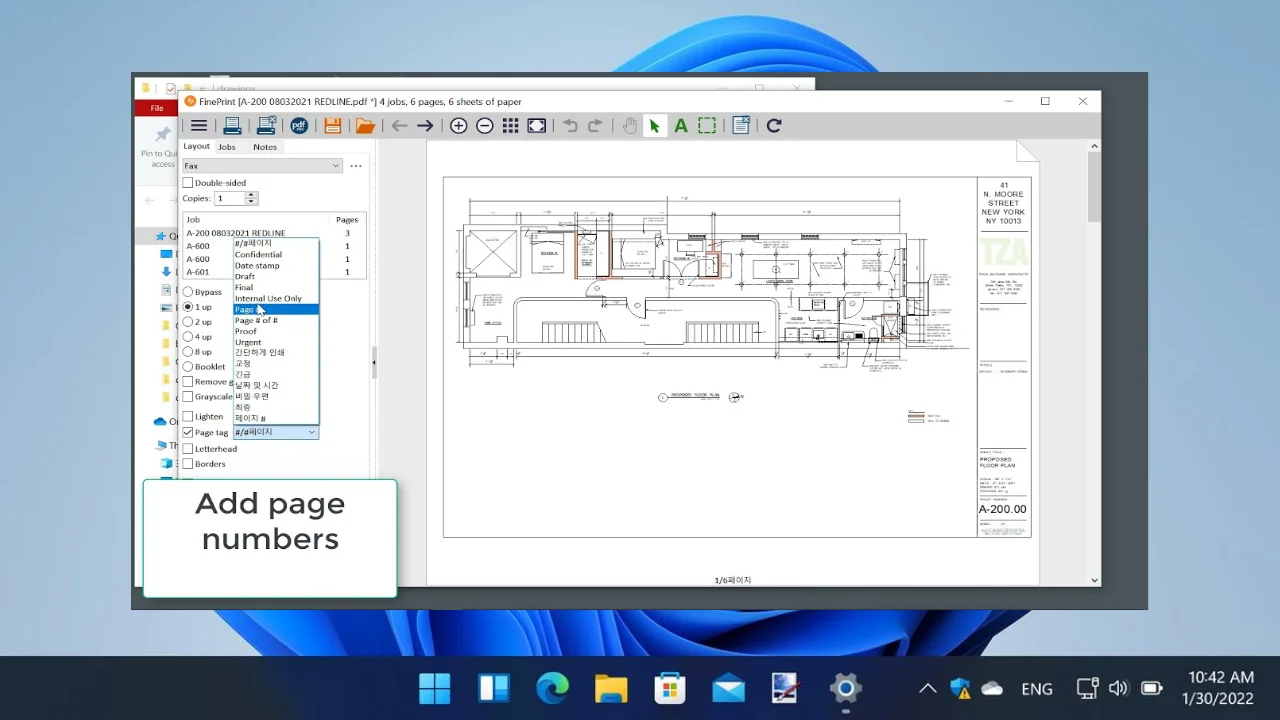The width and height of the screenshot is (1280, 720).
Task: Toggle the Double-sided checkbox
Action: 187,183
